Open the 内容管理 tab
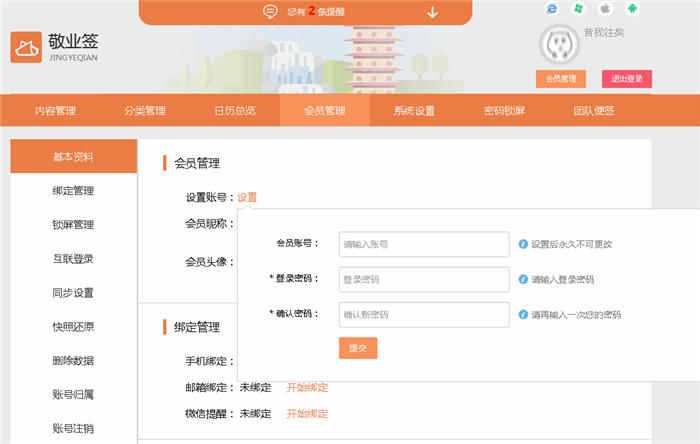Image resolution: width=700 pixels, height=444 pixels. coord(55,111)
